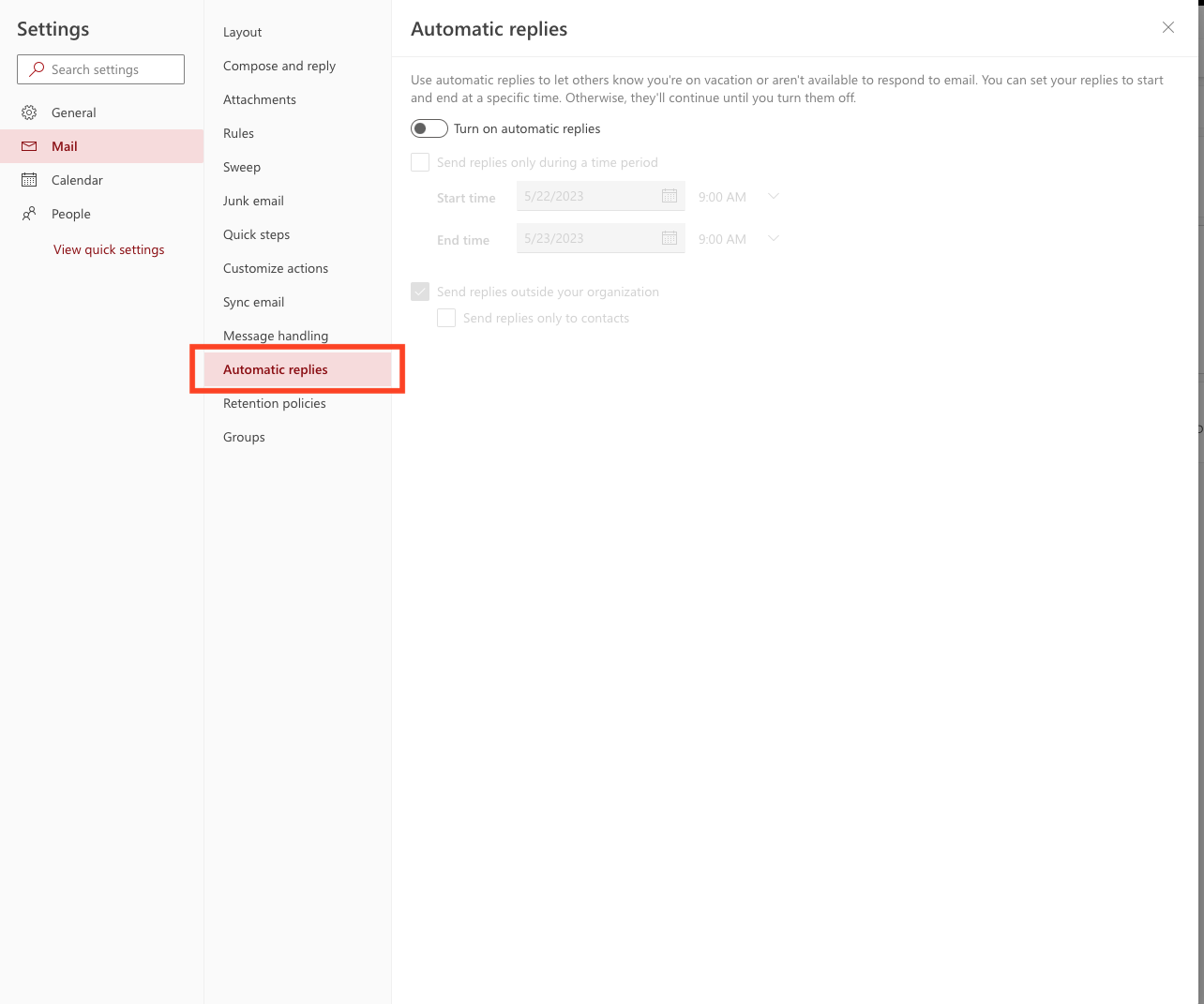The image size is (1204, 1004).
Task: Close the Settings panel with X
Action: pos(1168,27)
